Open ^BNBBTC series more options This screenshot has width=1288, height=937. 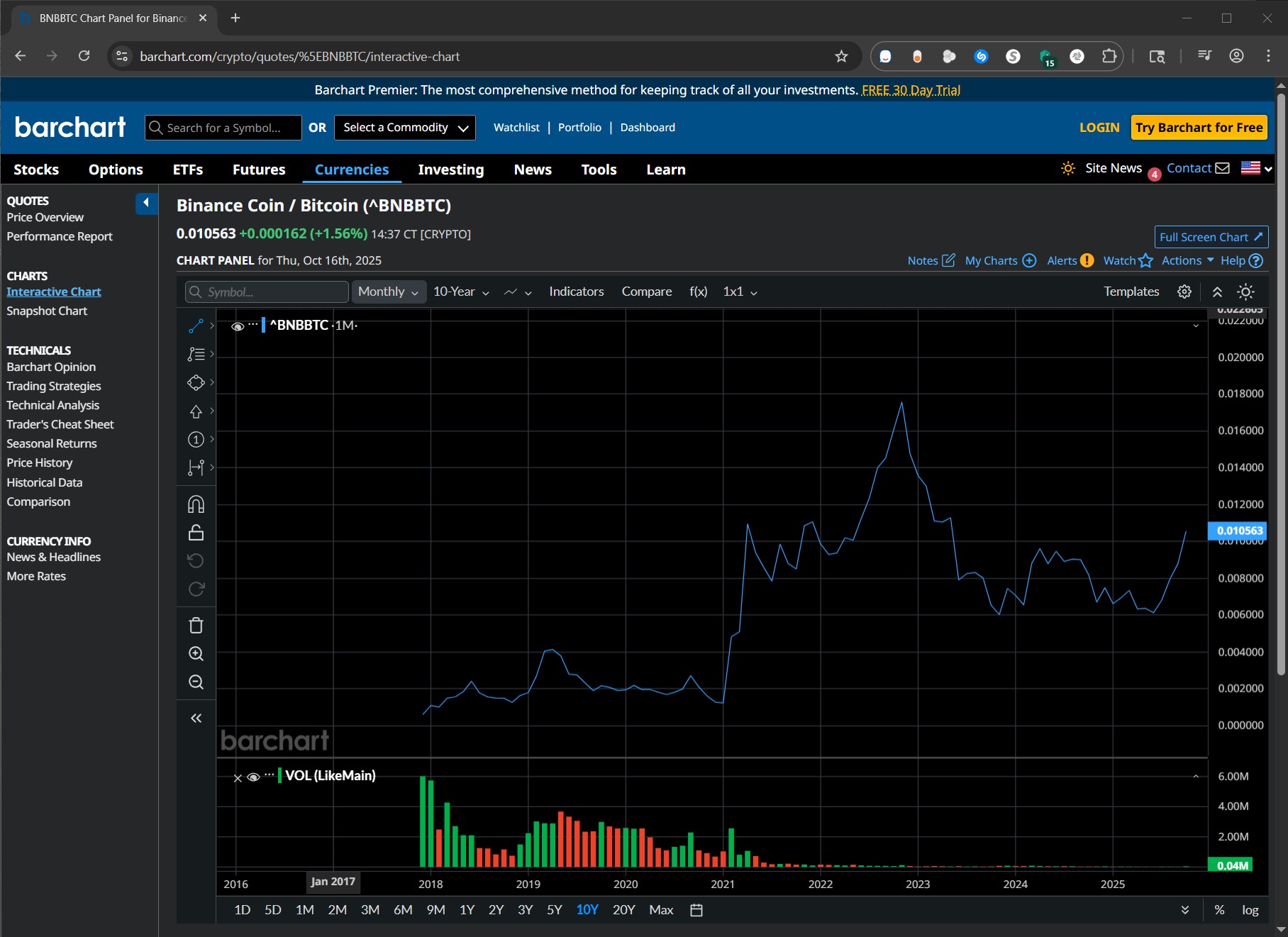point(253,324)
